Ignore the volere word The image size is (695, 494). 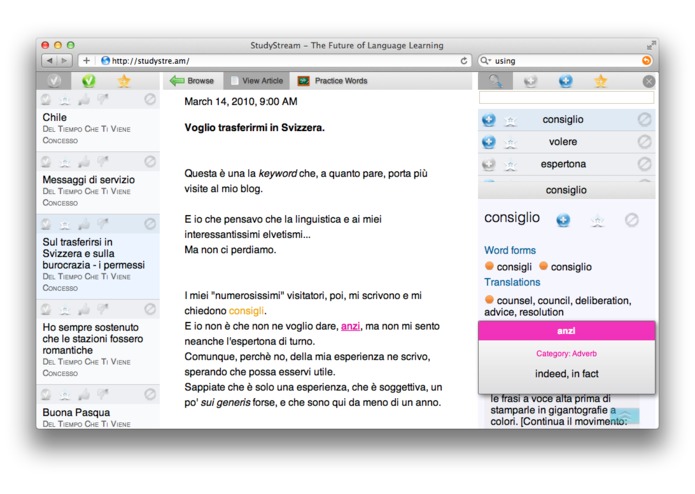(x=644, y=141)
